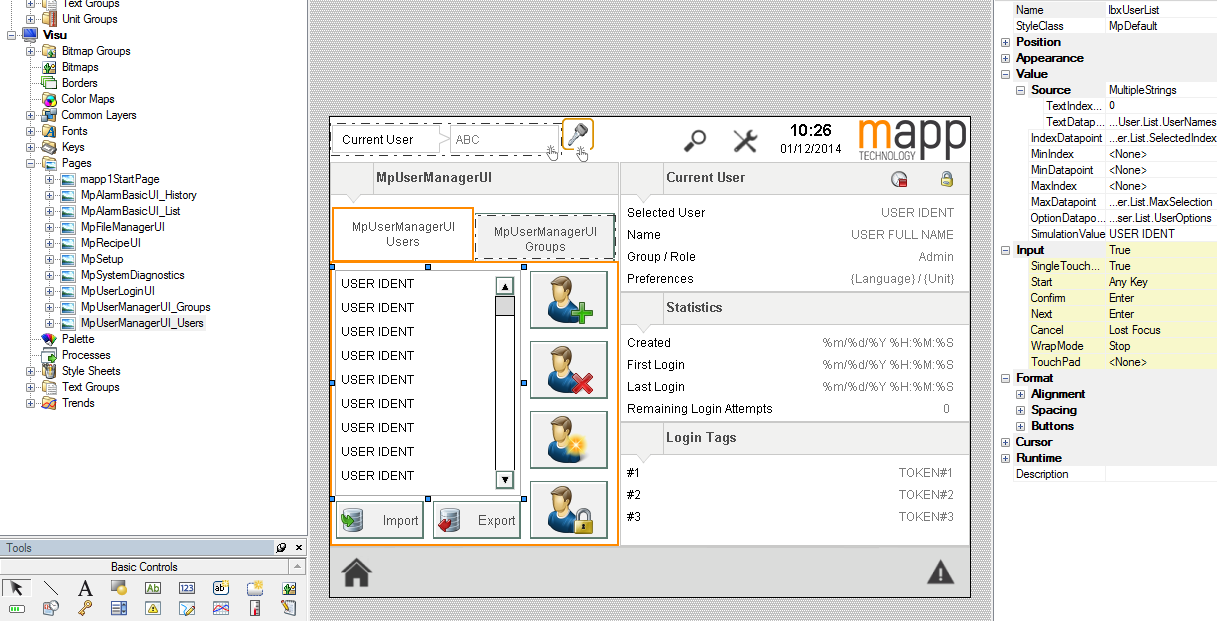Select the MpUserManagerUI_Groups page
Viewport: 1218px width, 621px height.
click(x=146, y=307)
